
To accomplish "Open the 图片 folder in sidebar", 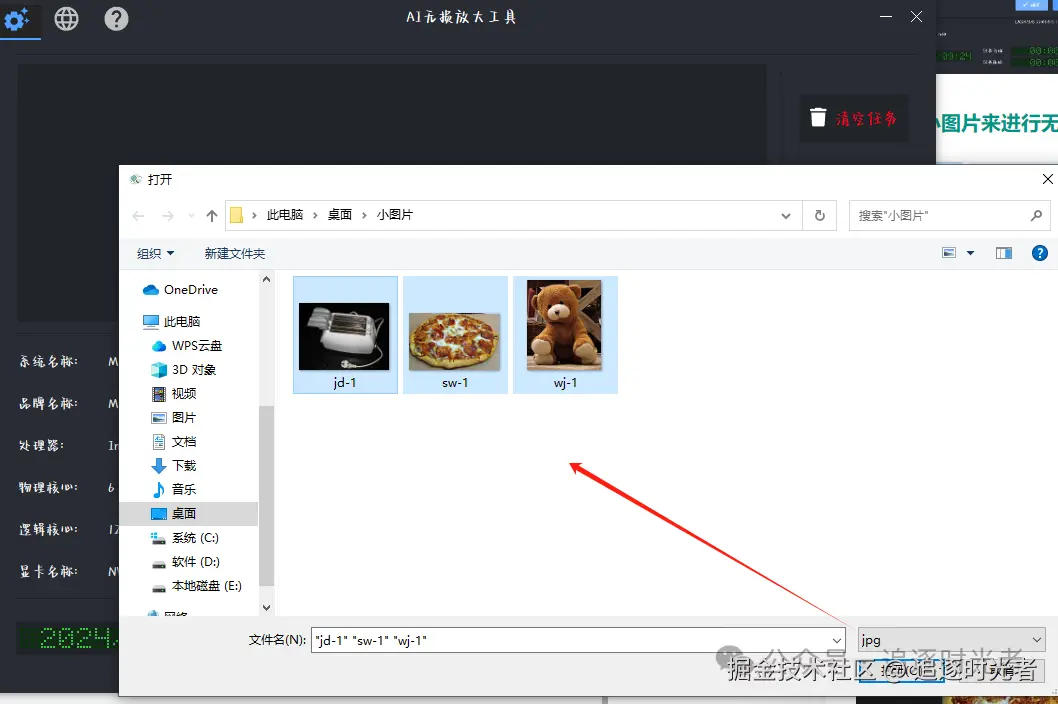I will 184,417.
